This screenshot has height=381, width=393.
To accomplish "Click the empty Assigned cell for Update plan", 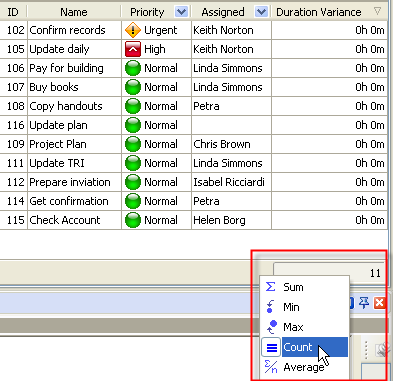I will (x=232, y=125).
